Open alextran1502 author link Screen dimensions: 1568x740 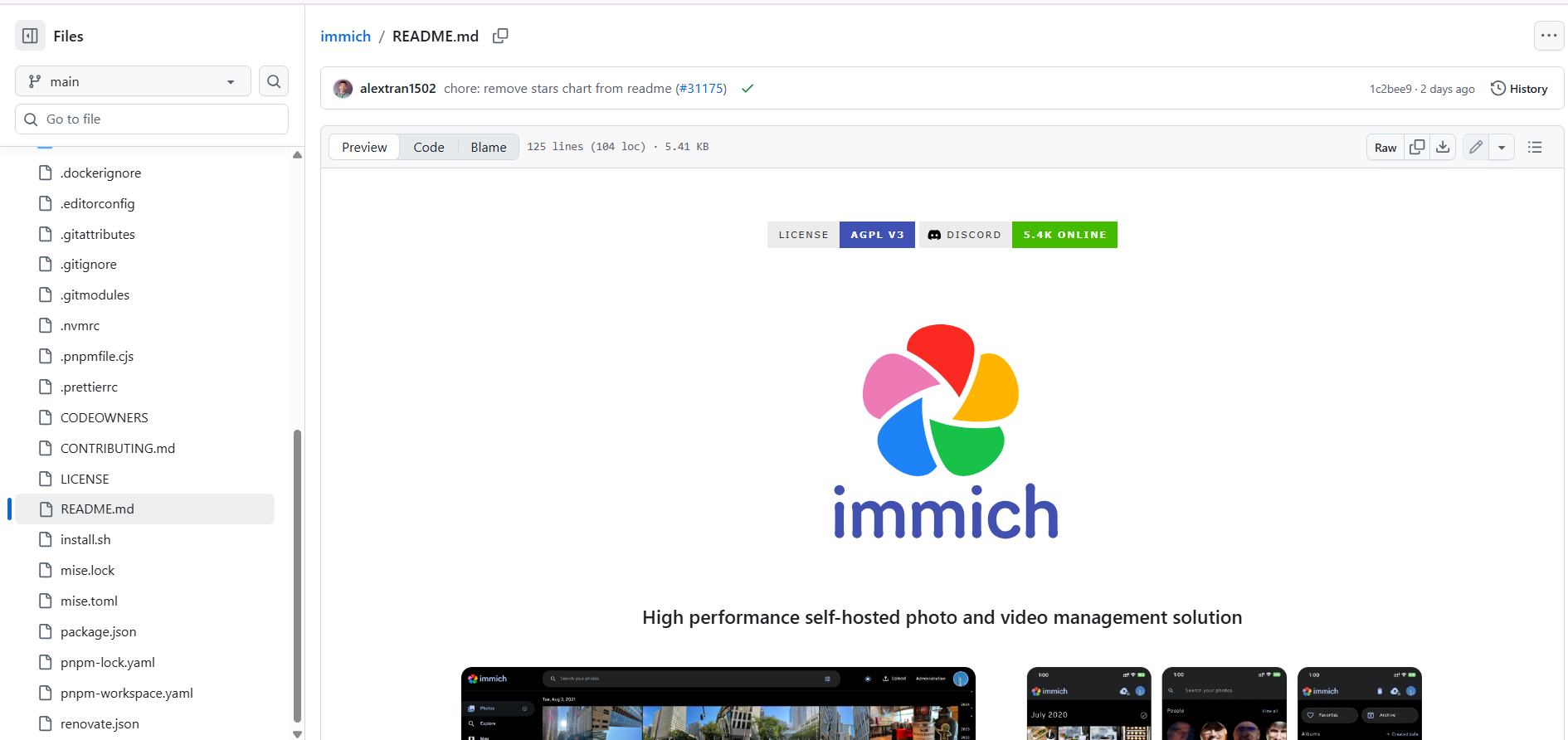coord(397,89)
